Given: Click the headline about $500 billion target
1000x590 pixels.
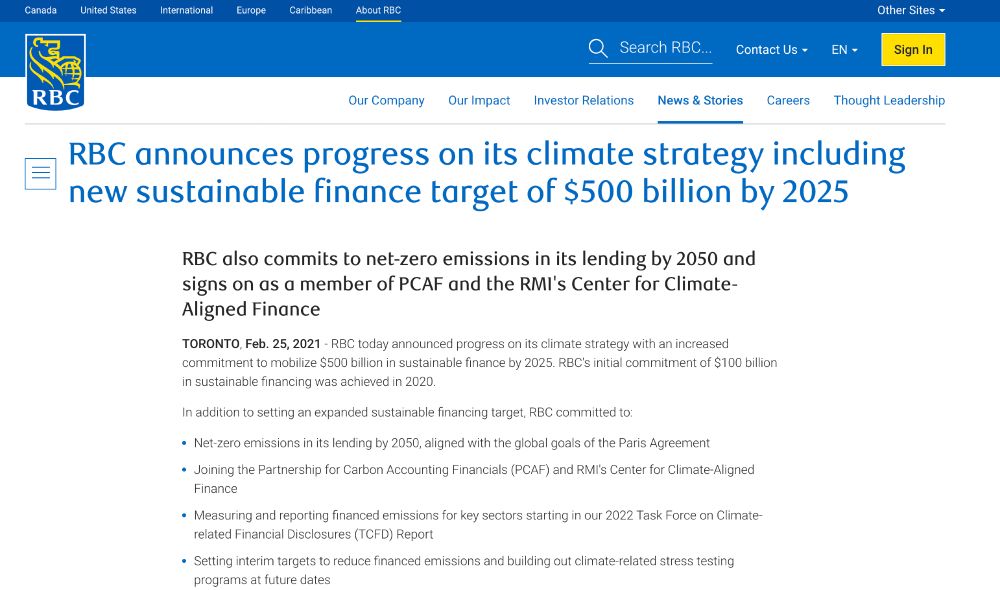Looking at the screenshot, I should tap(487, 173).
